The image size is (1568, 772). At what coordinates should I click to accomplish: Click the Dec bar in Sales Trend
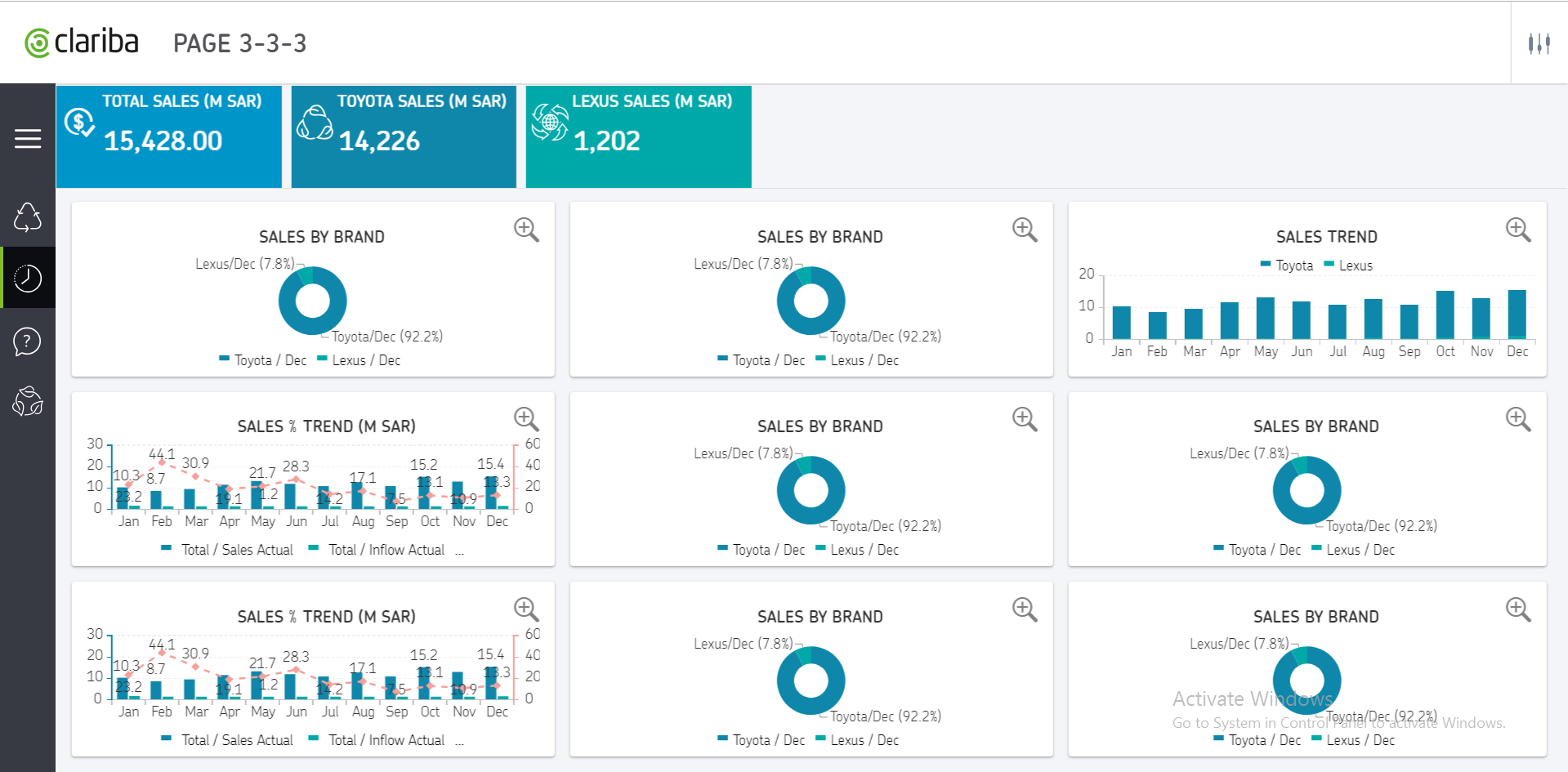point(1517,315)
